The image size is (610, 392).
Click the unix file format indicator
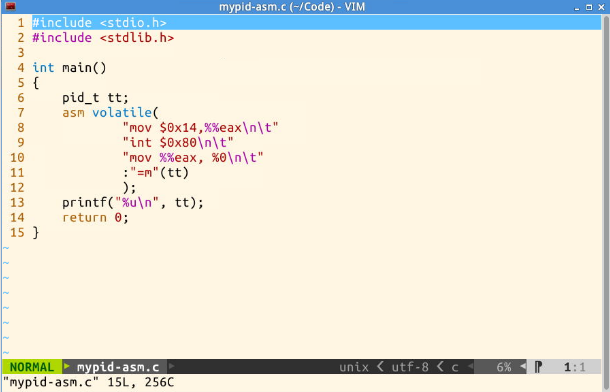[354, 367]
